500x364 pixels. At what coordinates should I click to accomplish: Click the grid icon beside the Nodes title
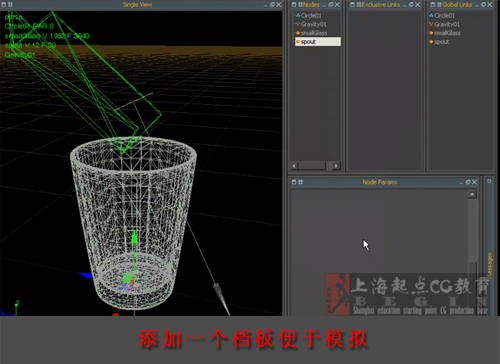300,5
